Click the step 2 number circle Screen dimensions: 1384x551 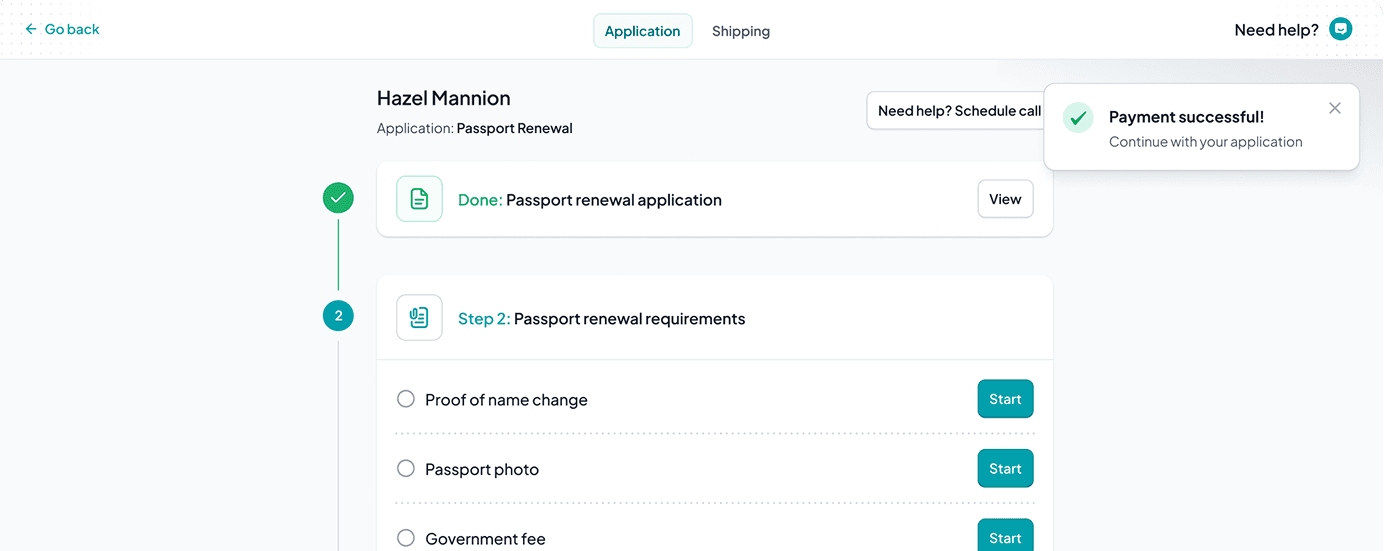338,316
